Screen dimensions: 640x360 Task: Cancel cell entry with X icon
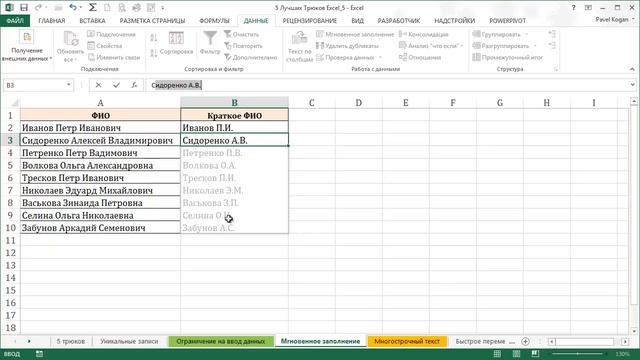point(98,85)
